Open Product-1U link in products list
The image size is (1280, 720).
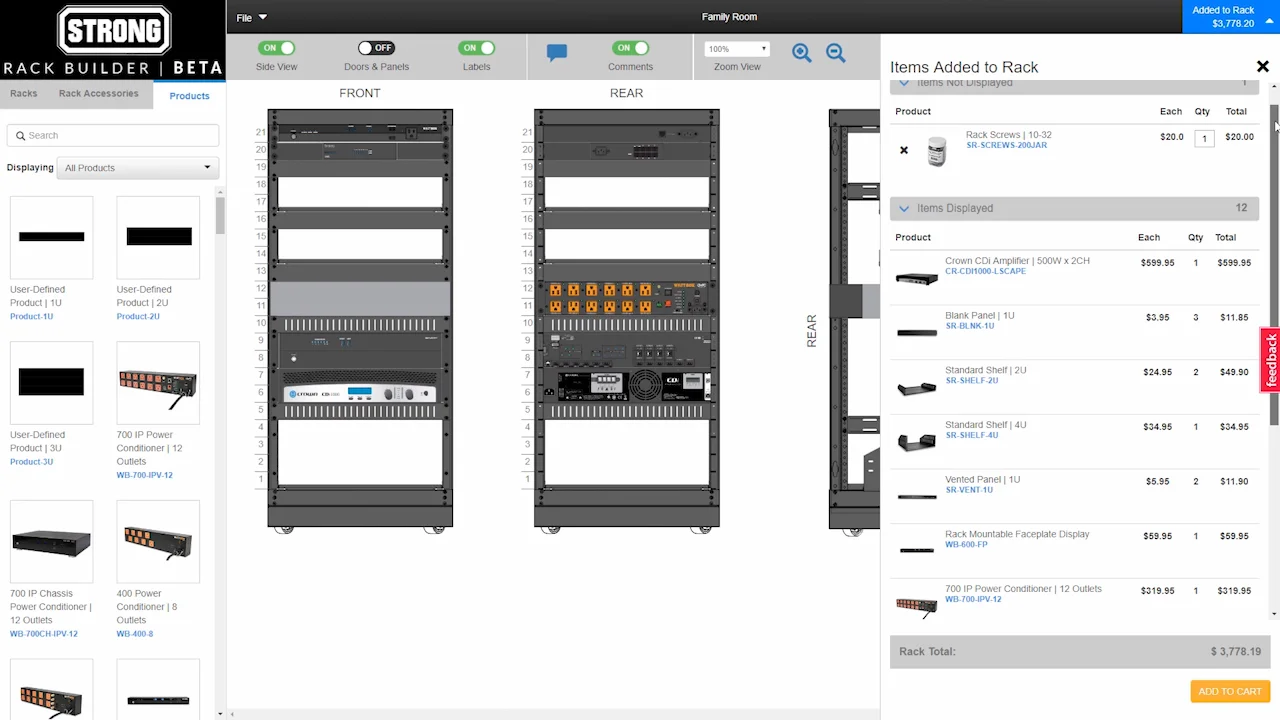[x=31, y=316]
